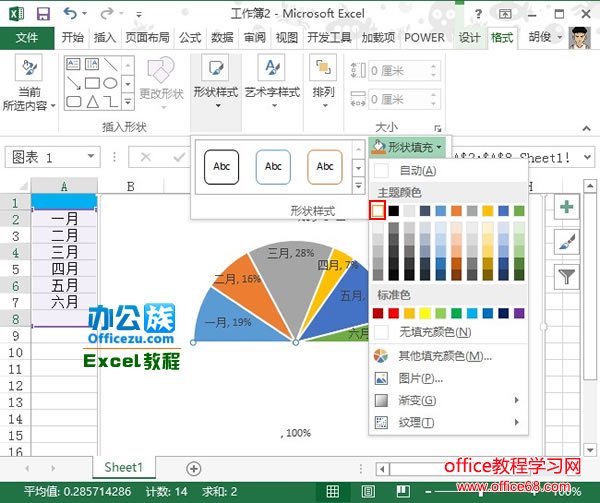600x503 pixels.
Task: Click the user profile picture
Action: click(580, 37)
